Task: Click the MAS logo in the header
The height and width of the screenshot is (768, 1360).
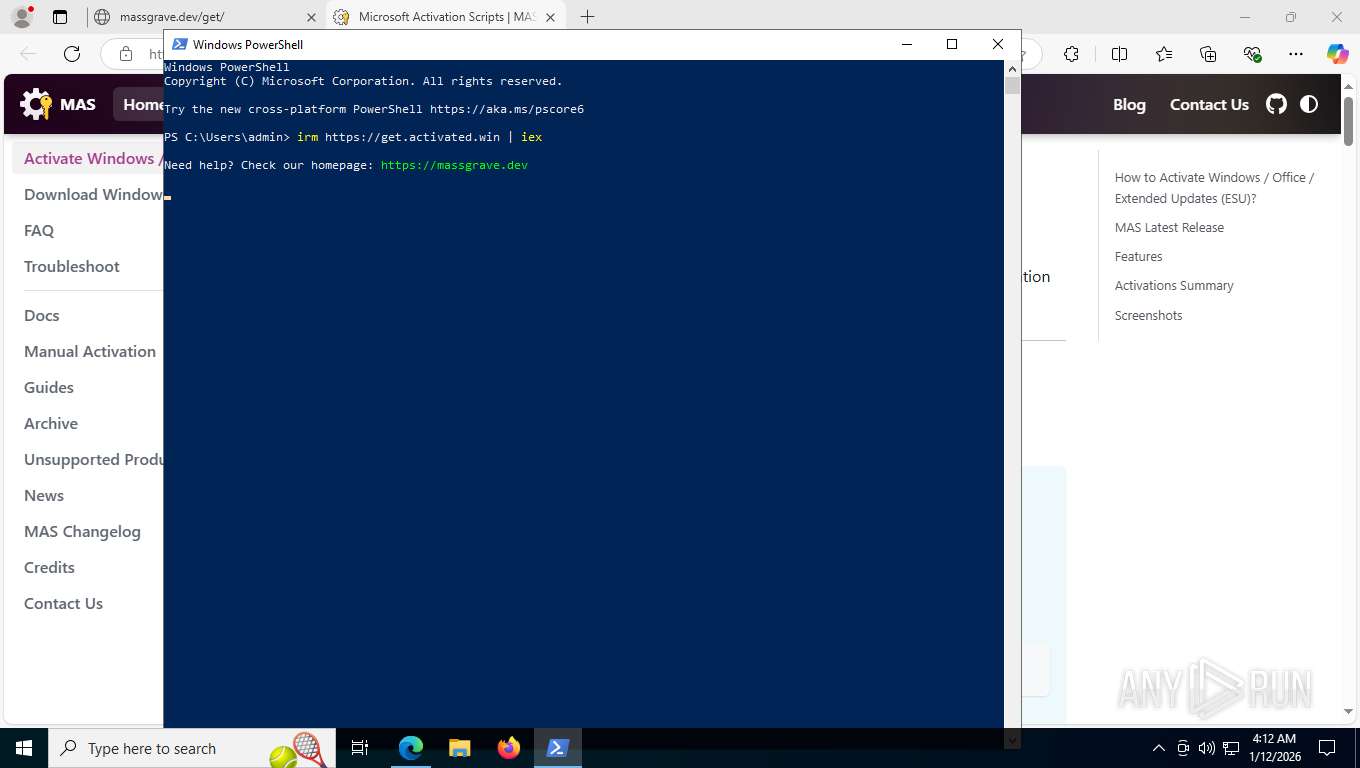Action: click(58, 104)
